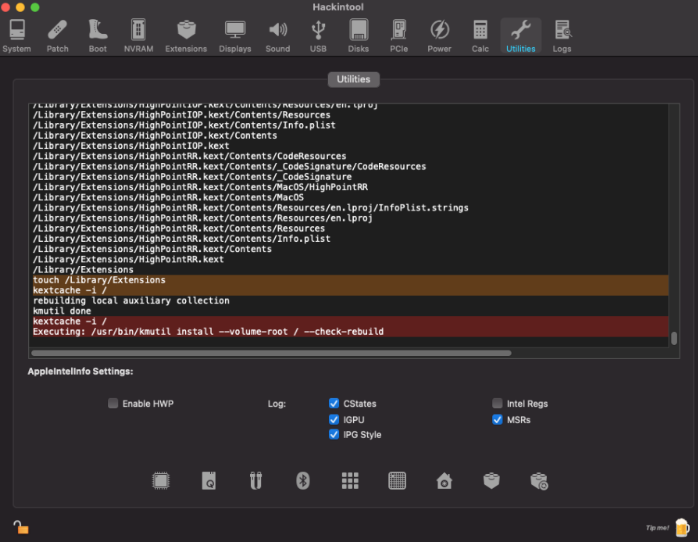Open the Disks section
698x542 pixels.
coord(358,36)
